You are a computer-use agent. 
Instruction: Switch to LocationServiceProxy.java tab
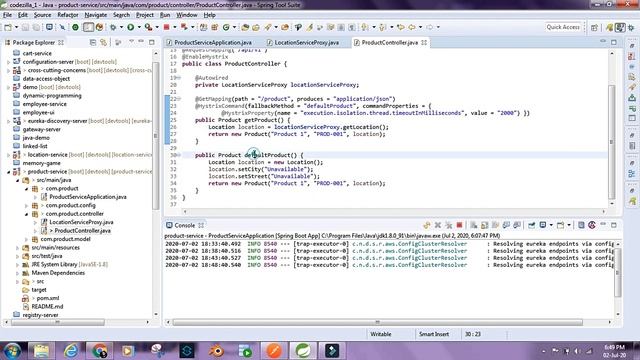click(303, 42)
